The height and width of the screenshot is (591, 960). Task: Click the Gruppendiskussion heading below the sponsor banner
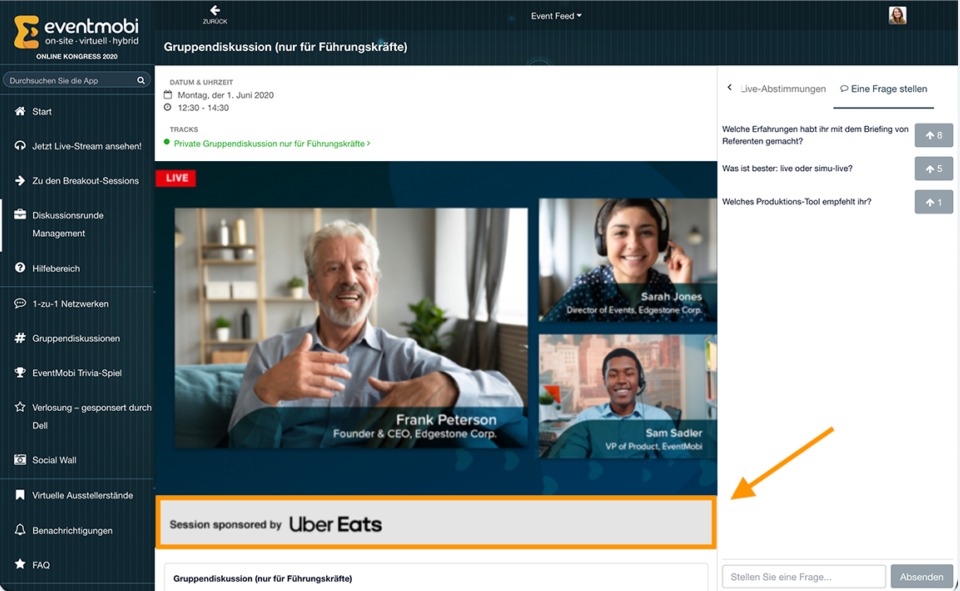click(263, 578)
